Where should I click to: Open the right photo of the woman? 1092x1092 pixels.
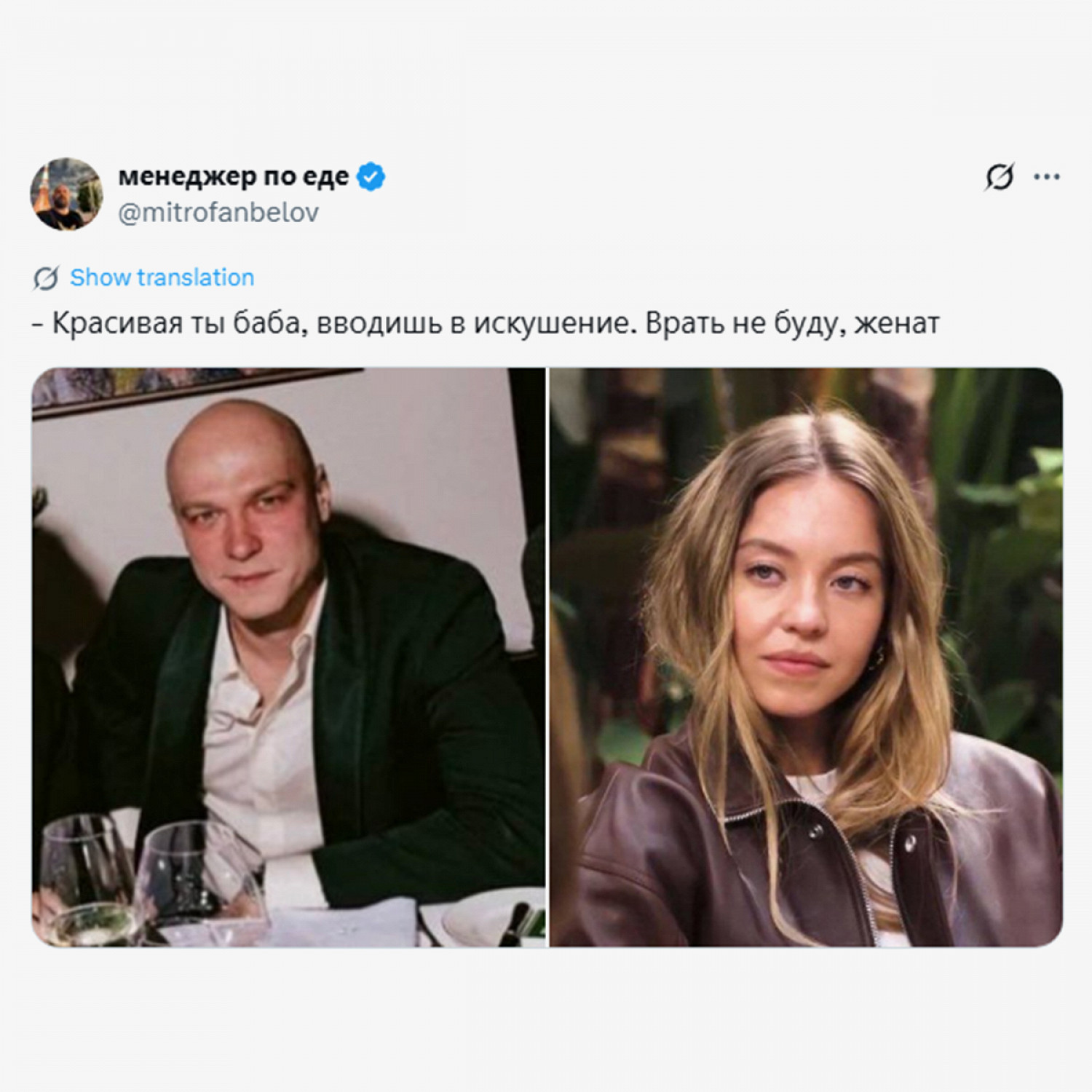point(806,657)
